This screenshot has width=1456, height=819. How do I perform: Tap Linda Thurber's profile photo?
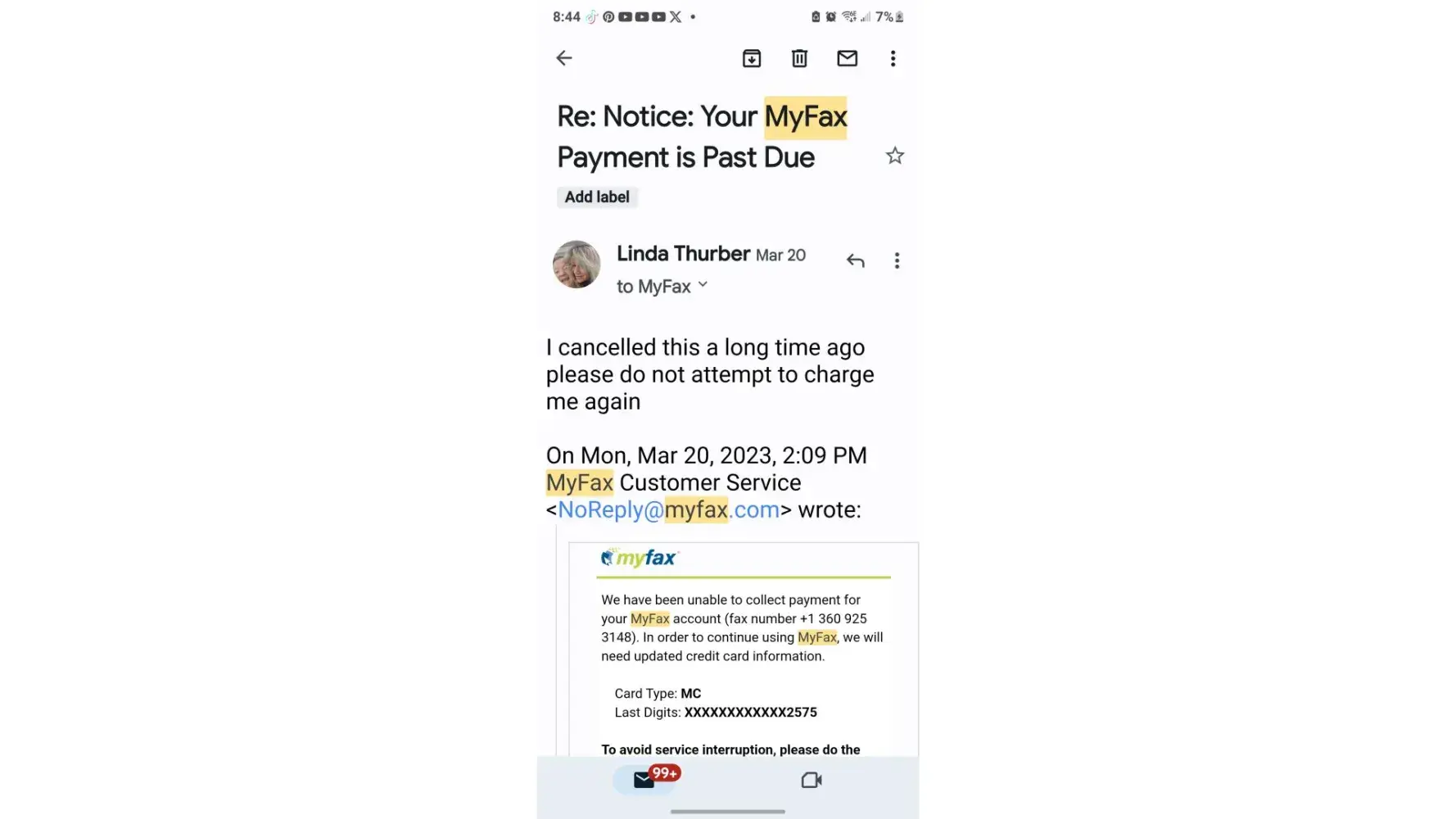(x=577, y=265)
